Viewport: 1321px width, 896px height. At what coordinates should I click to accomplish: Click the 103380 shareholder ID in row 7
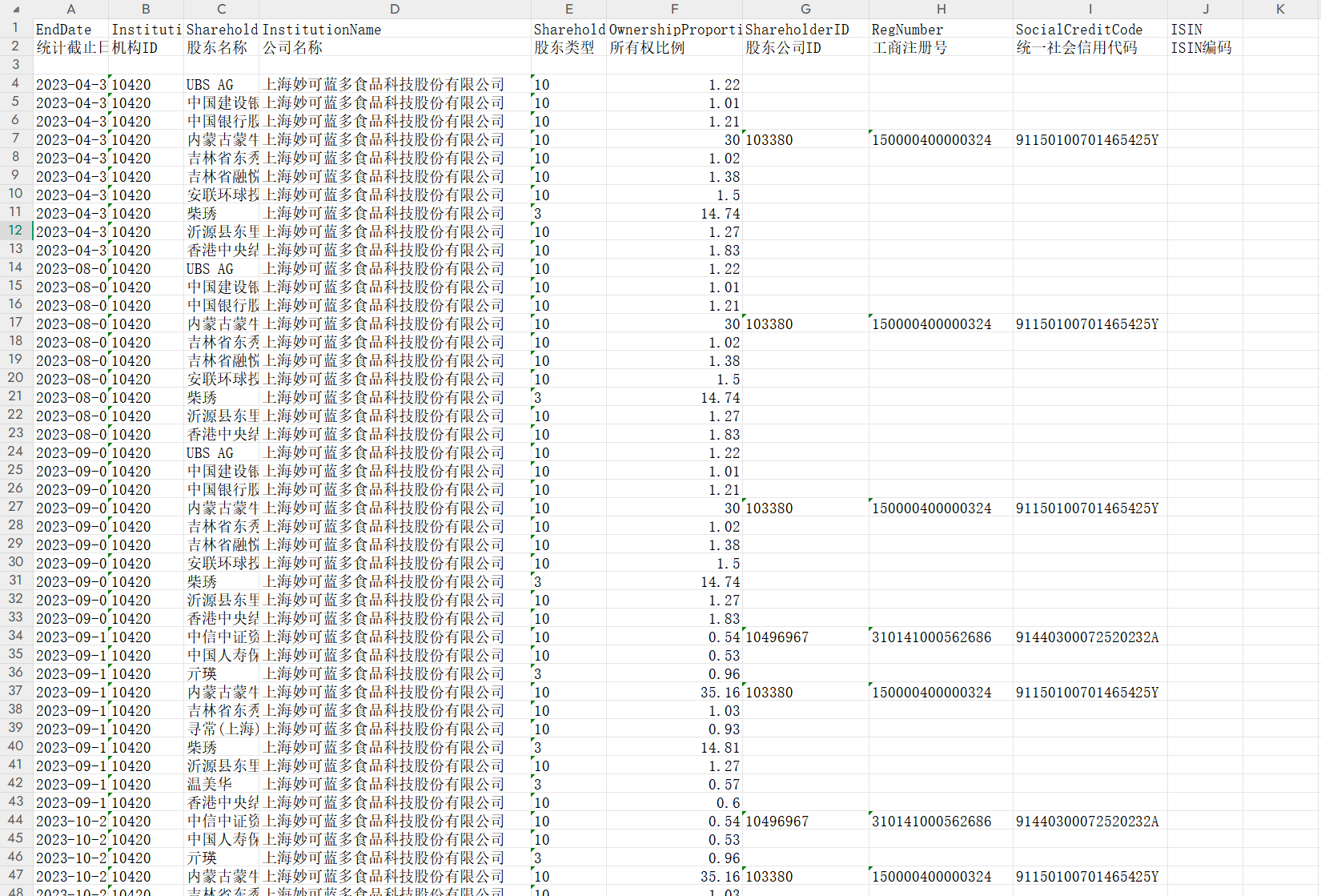805,140
